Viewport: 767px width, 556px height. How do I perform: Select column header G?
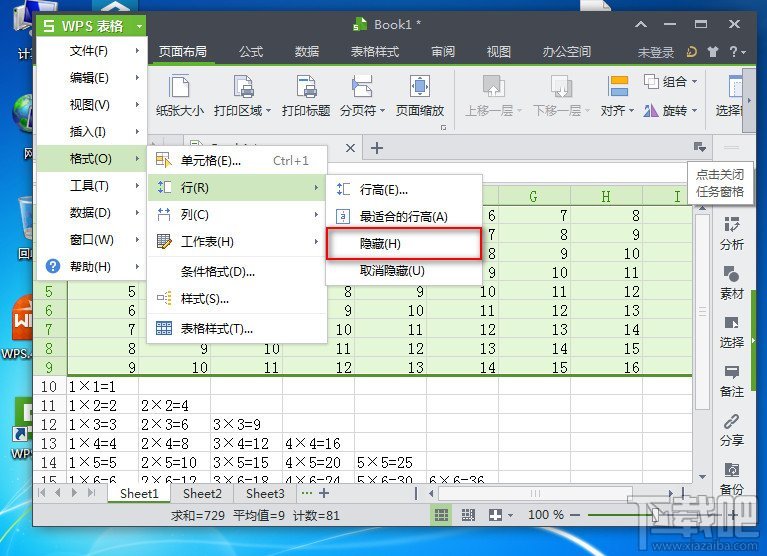(x=534, y=197)
